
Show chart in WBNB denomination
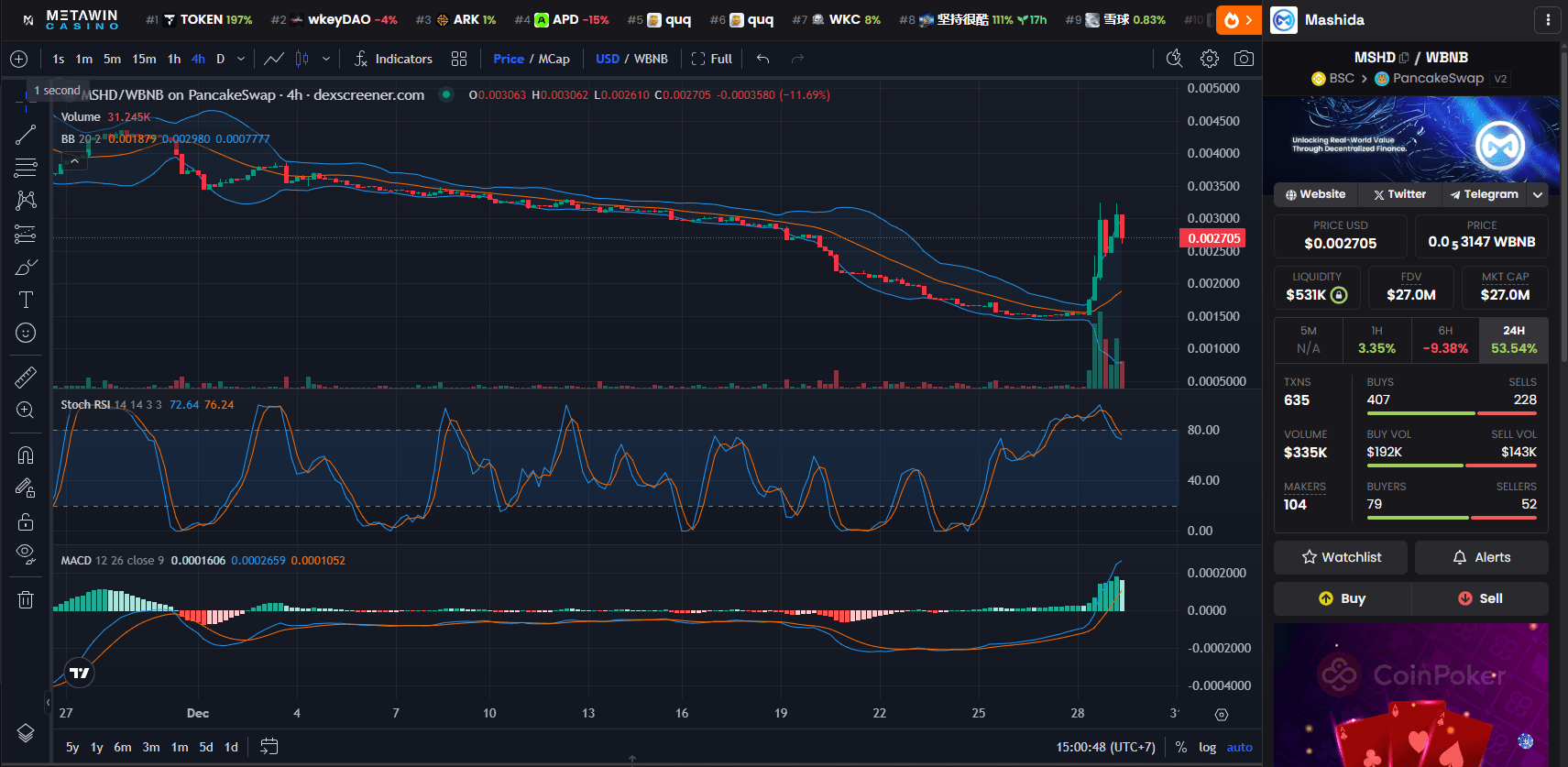651,59
